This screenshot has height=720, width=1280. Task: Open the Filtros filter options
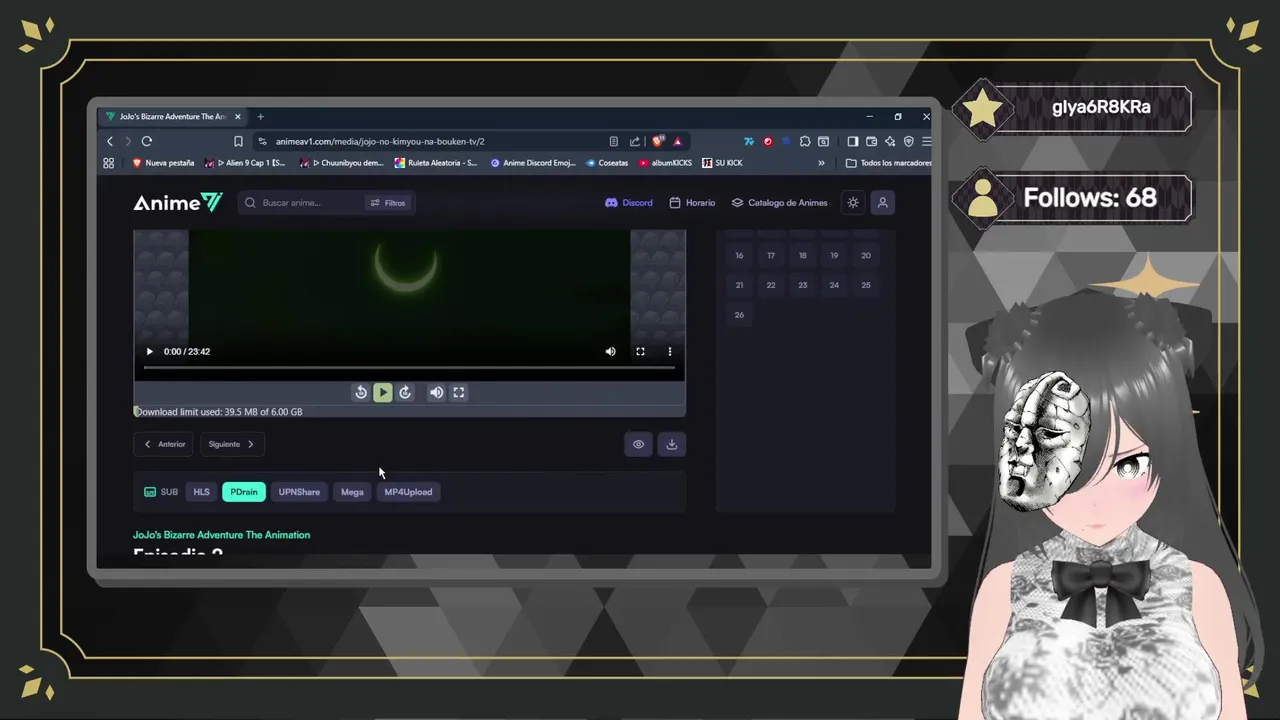(388, 203)
